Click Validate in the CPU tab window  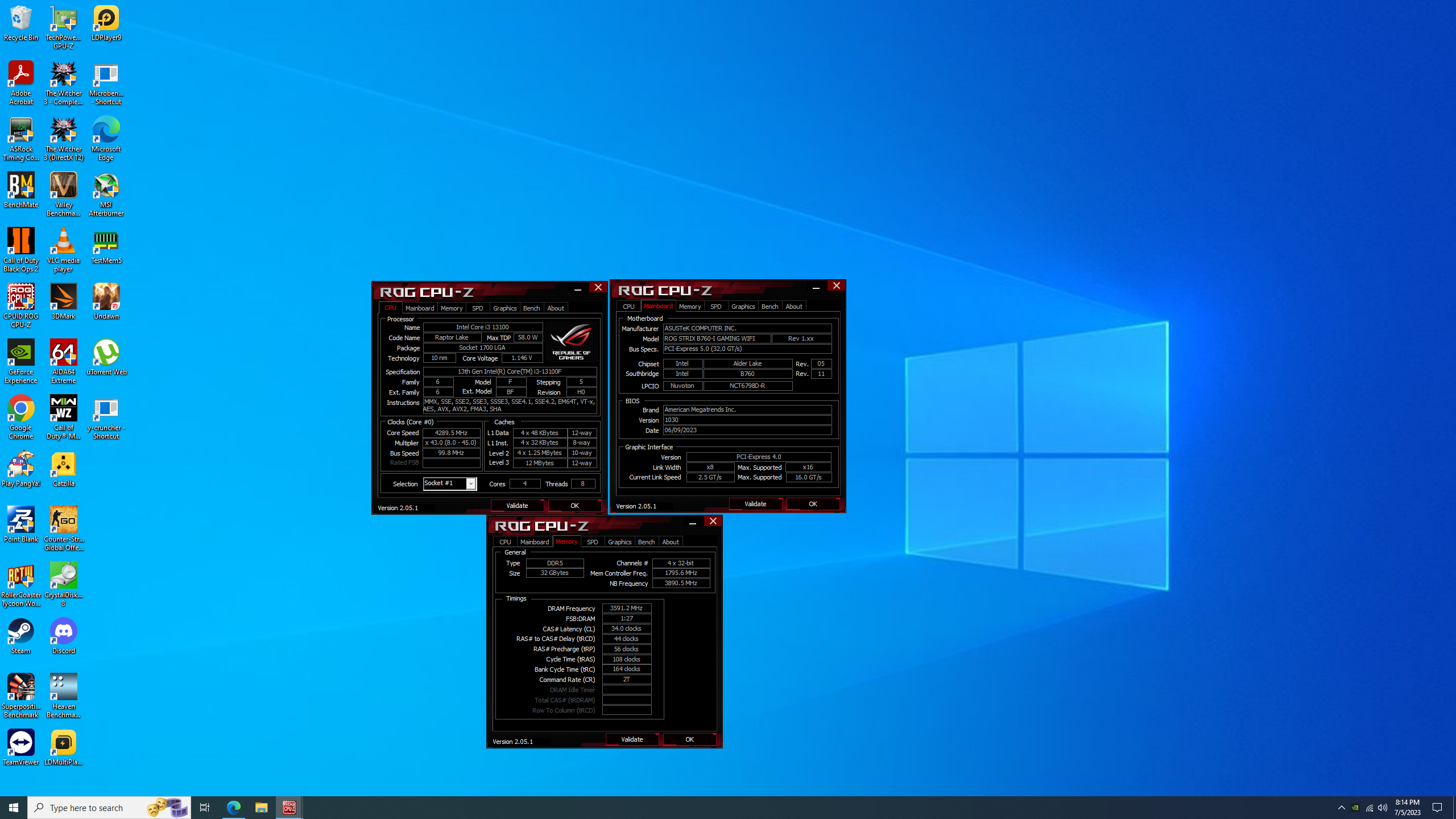517,506
